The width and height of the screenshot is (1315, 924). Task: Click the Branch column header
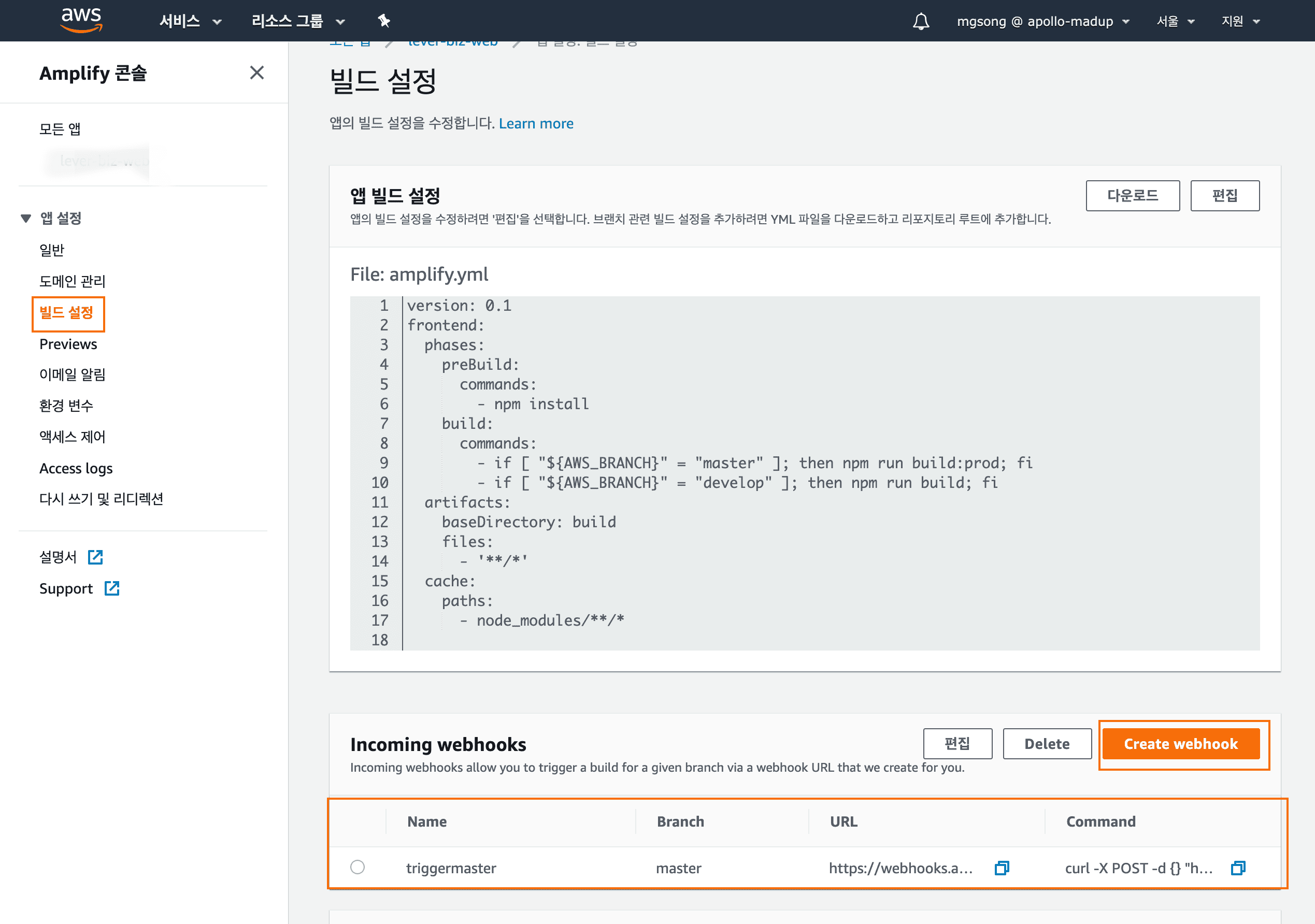point(680,821)
